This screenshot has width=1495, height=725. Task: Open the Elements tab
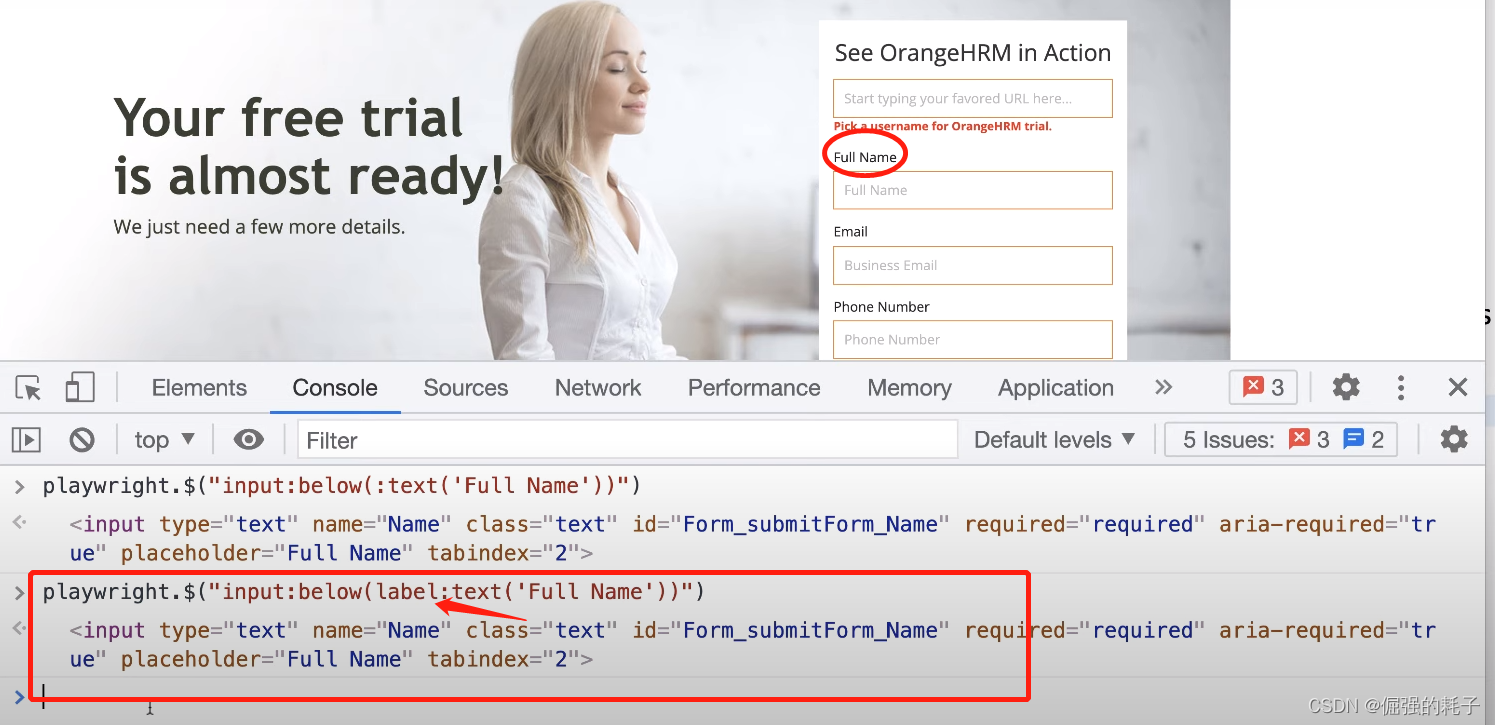199,388
